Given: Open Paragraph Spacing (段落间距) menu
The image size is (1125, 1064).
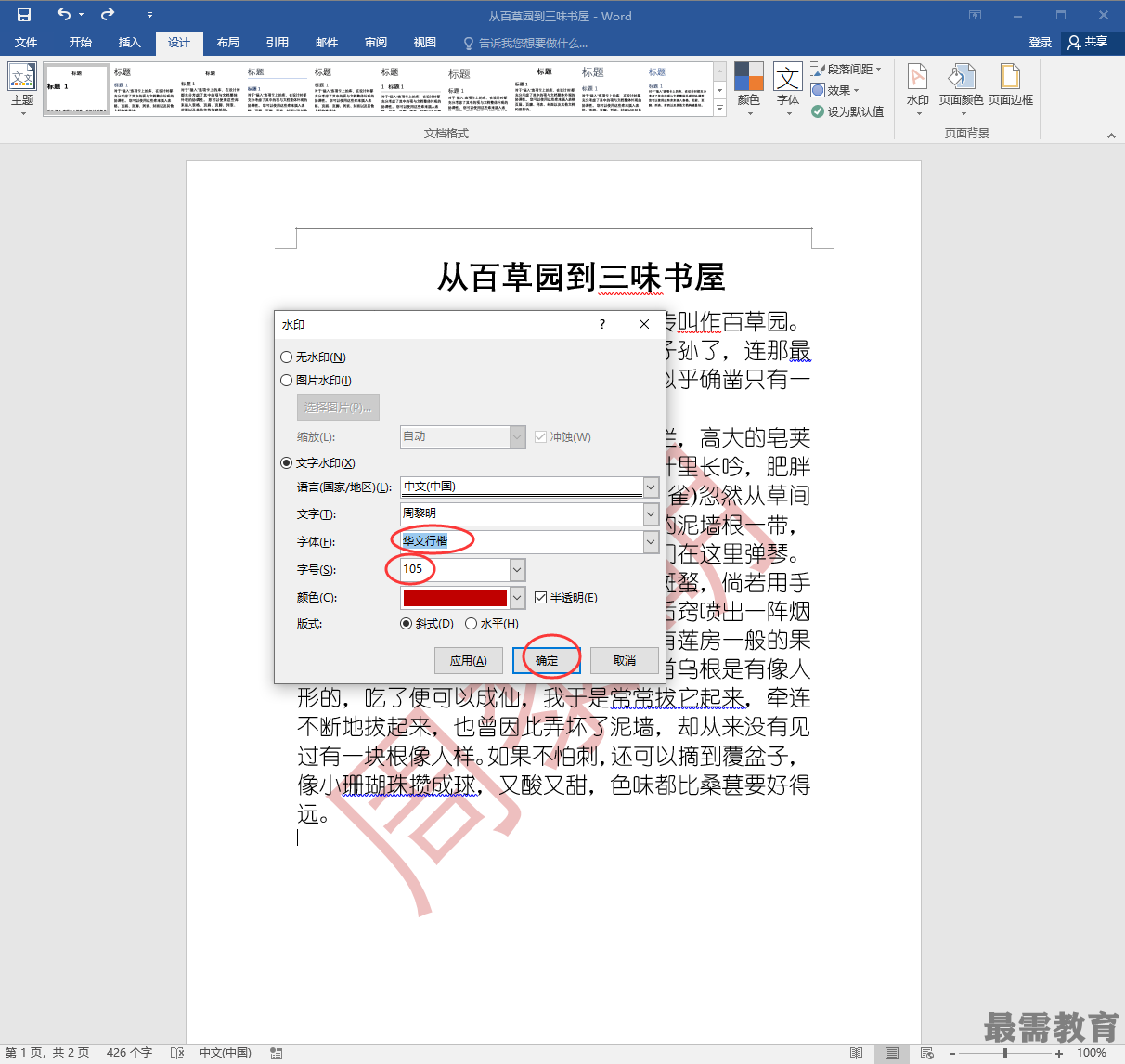Looking at the screenshot, I should tap(847, 69).
